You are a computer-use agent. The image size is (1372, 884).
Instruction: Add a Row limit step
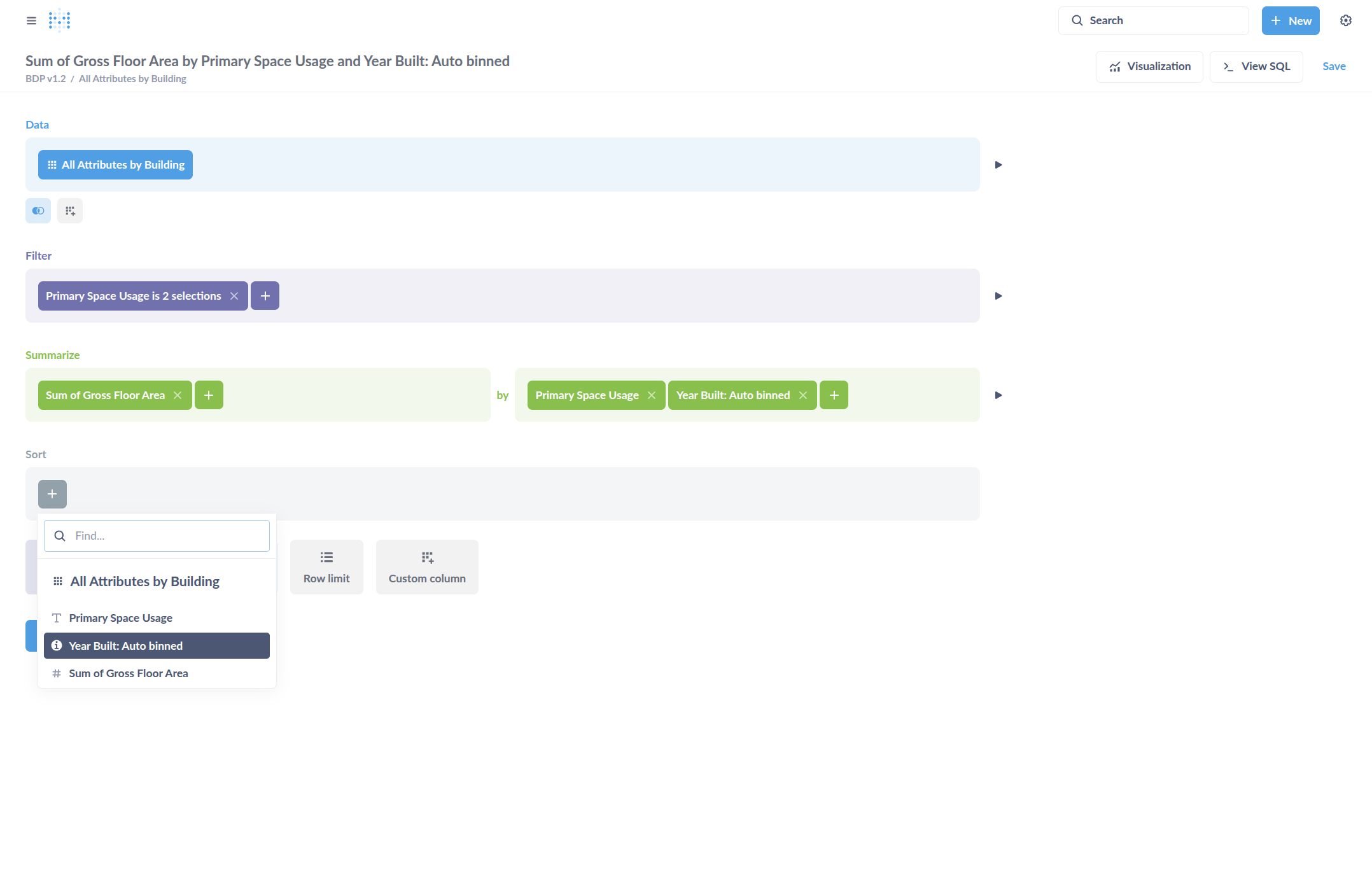click(x=326, y=567)
